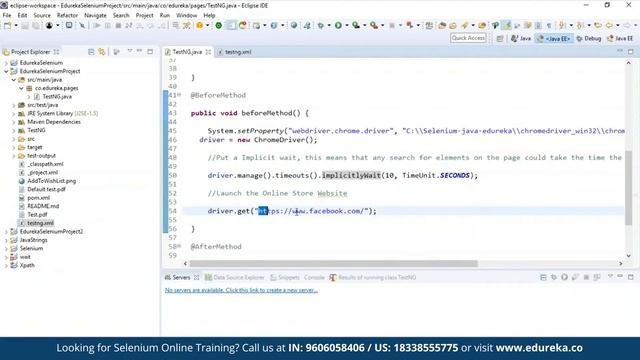Switch to the <Java EE> perspective
Image resolution: width=640 pixels, height=360 pixels.
click(x=554, y=38)
